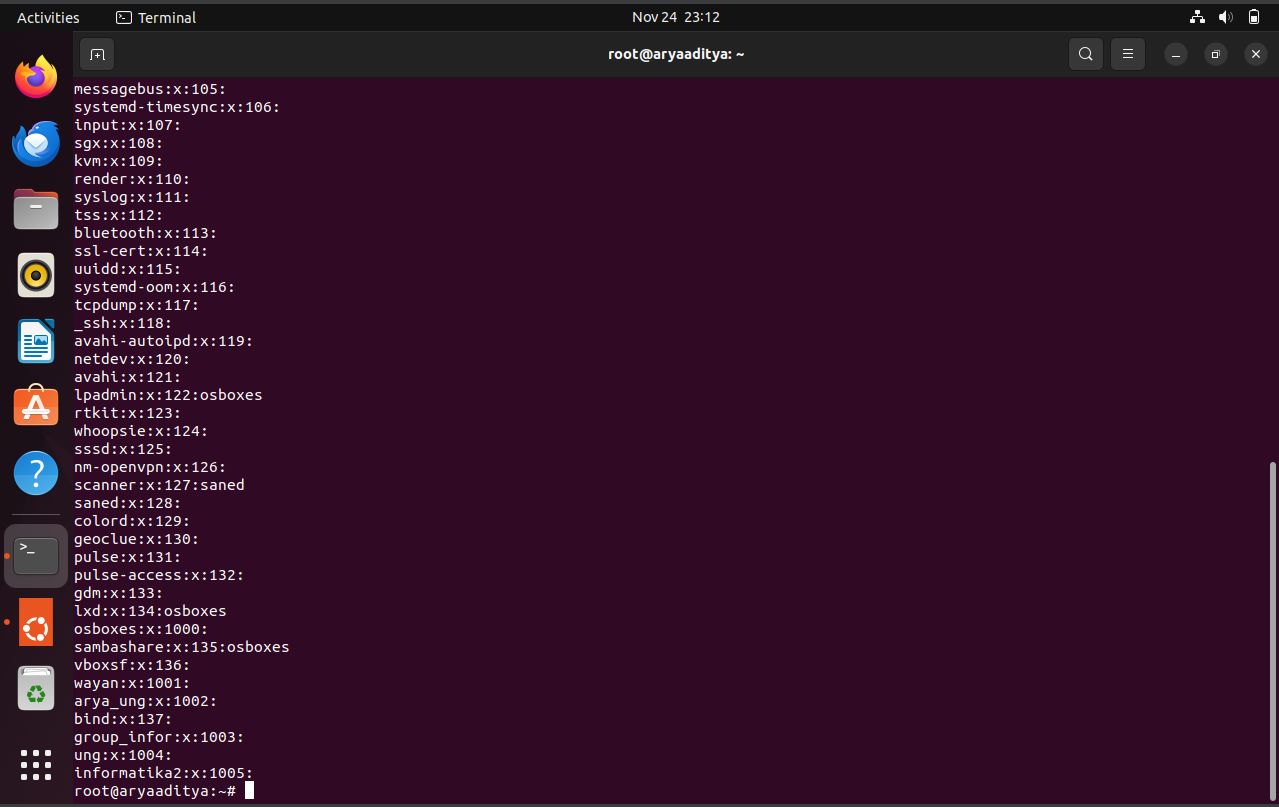The height and width of the screenshot is (807, 1279).
Task: Open a new terminal tab button
Action: (x=97, y=54)
